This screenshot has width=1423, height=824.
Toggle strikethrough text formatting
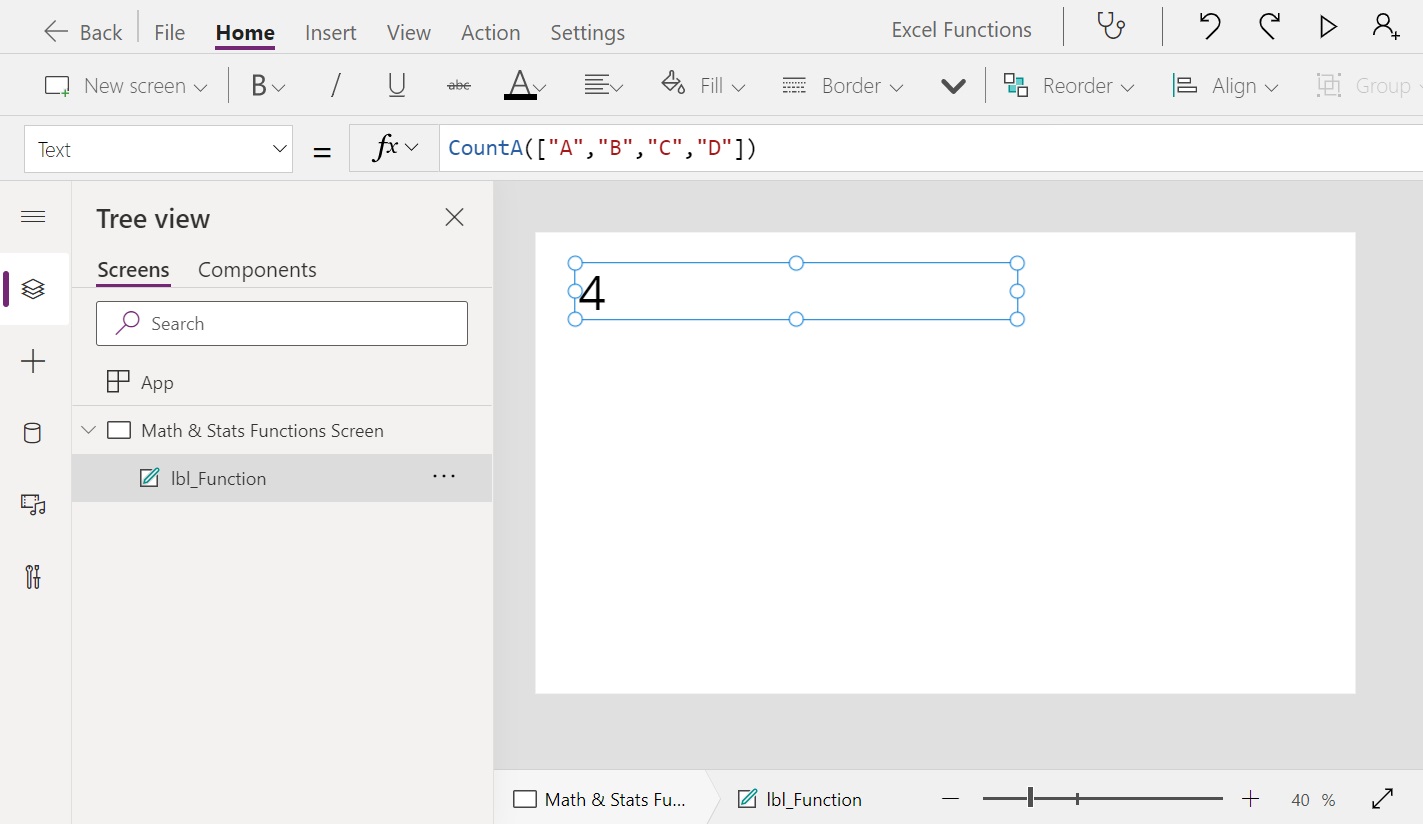pyautogui.click(x=459, y=86)
